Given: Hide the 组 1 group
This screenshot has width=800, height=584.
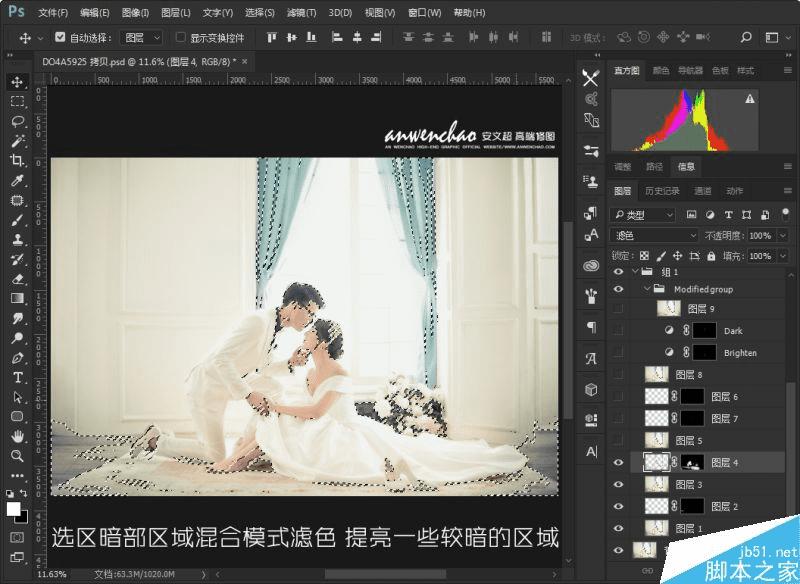Looking at the screenshot, I should click(x=618, y=272).
